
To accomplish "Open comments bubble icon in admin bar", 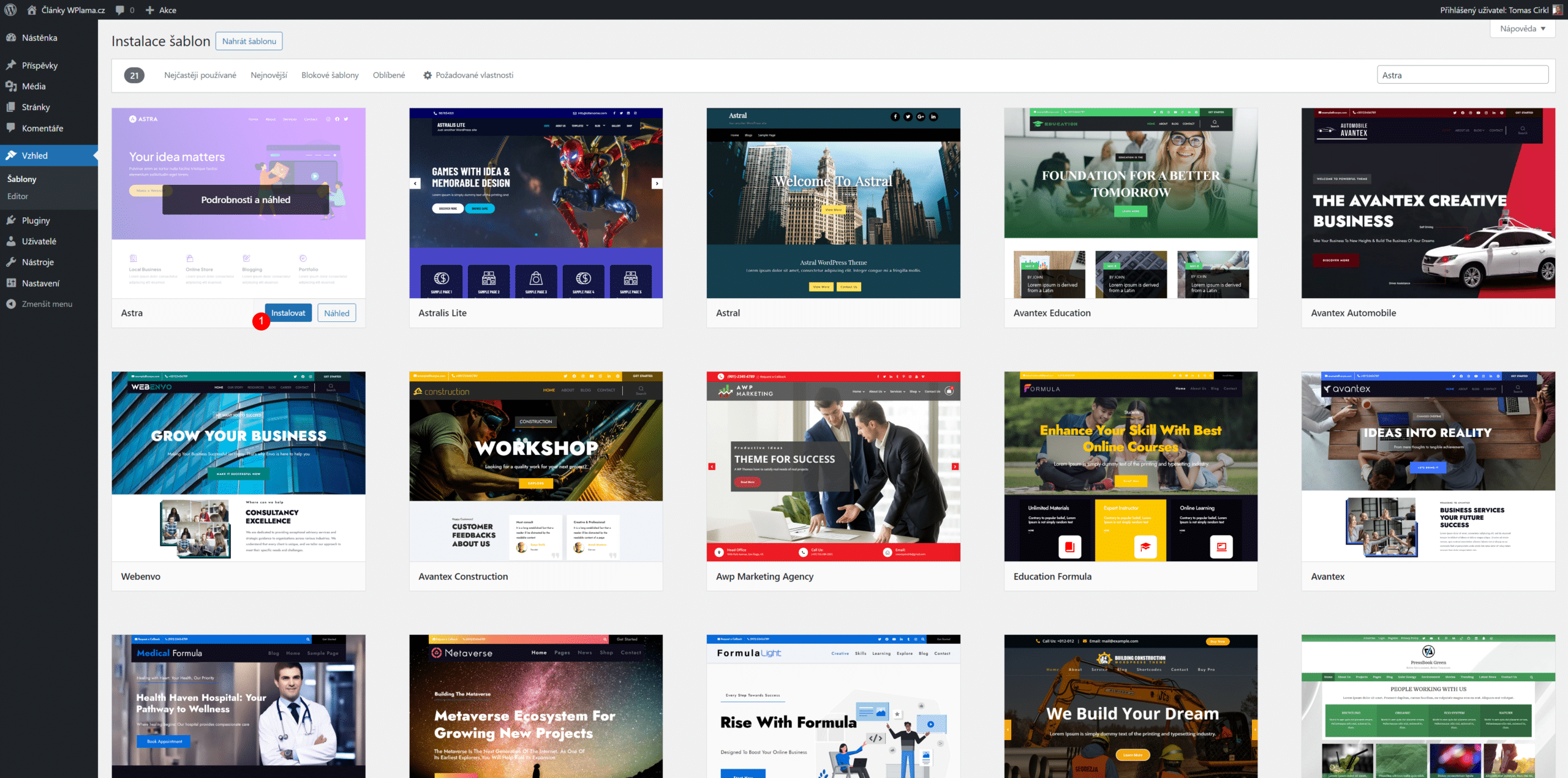I will (120, 10).
